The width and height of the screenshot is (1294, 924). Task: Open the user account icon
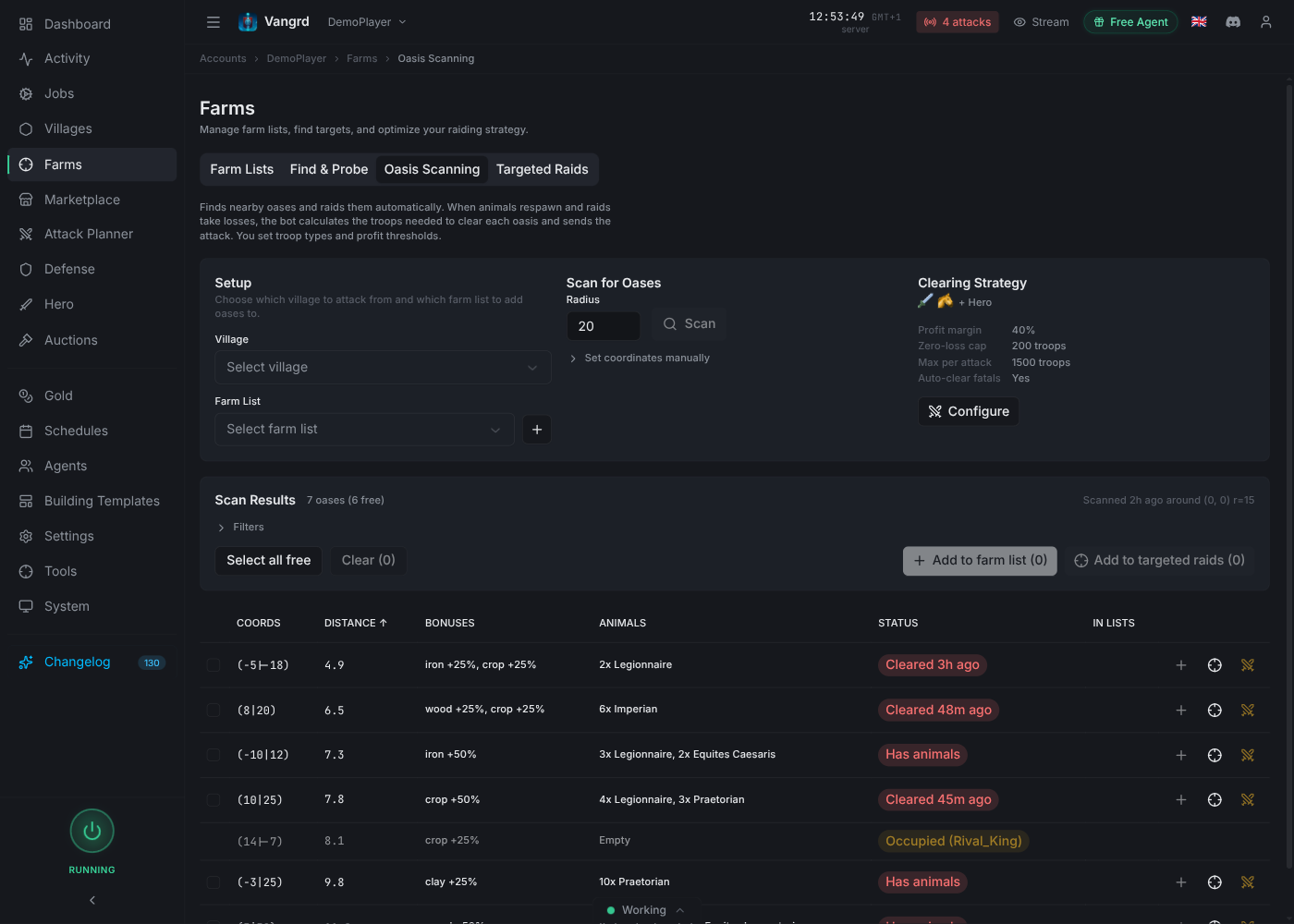[x=1265, y=21]
